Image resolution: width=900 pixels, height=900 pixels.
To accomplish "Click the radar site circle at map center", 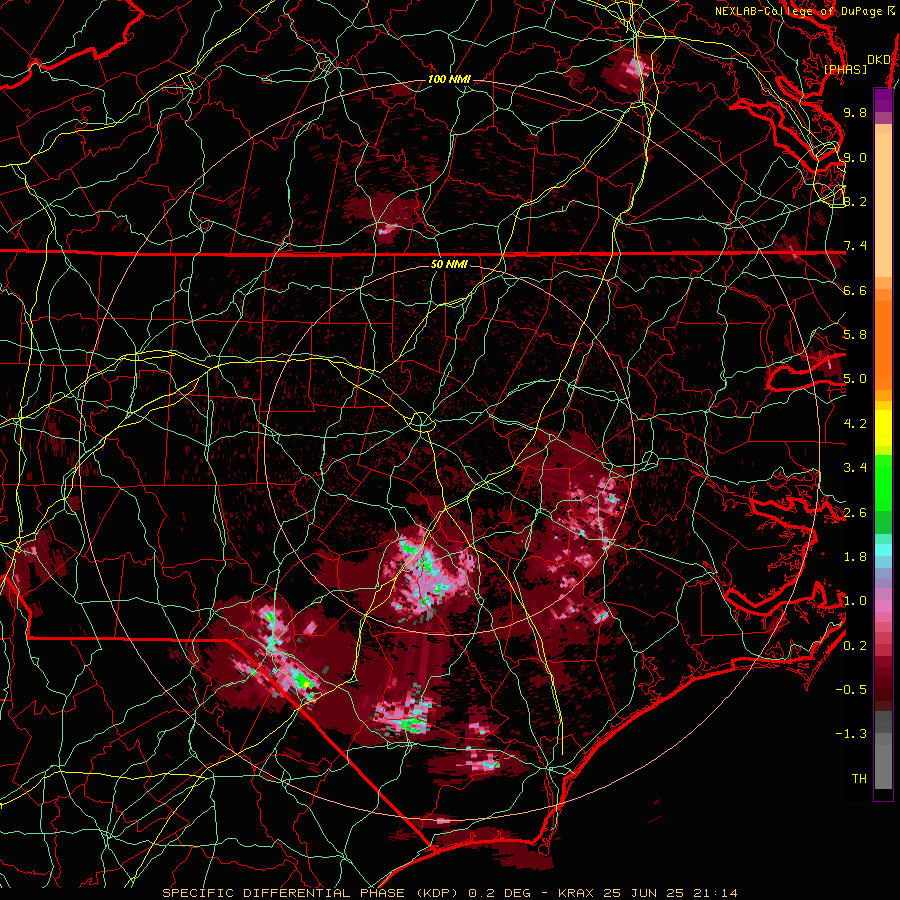I will [x=421, y=421].
